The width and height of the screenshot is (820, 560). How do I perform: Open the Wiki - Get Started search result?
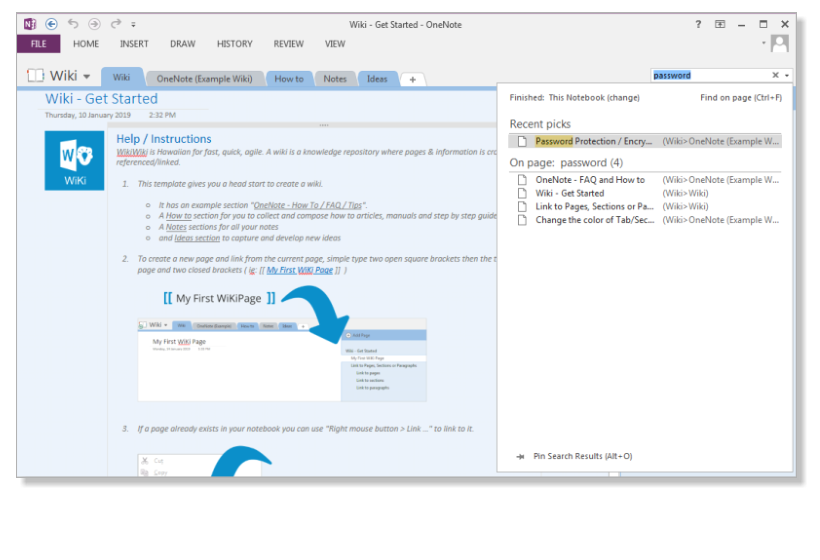click(x=645, y=193)
